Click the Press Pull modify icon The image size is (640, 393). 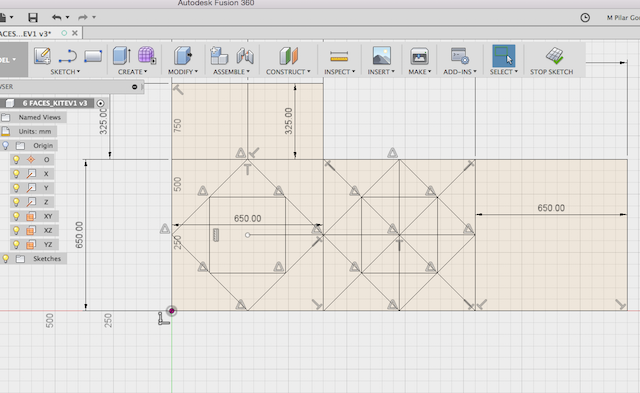(182, 56)
